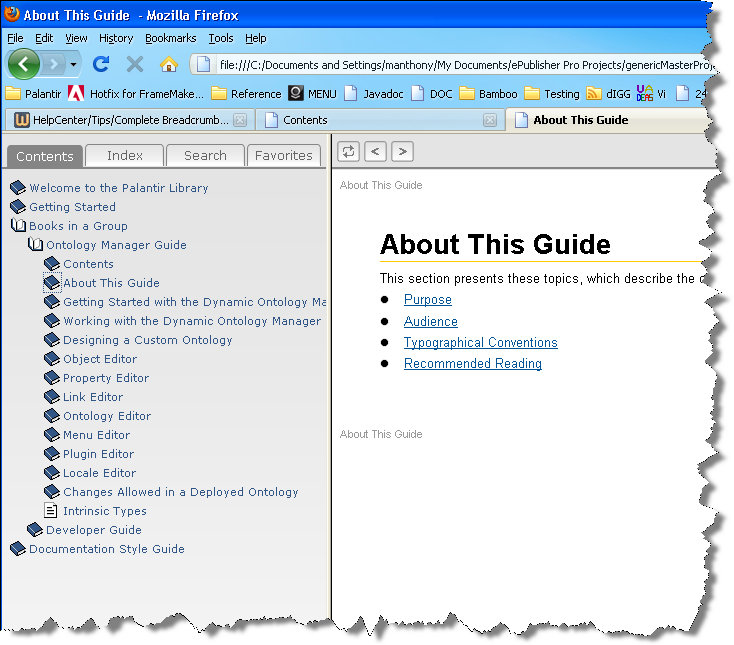
Task: Expand the Developer Guide book
Action: pos(35,530)
